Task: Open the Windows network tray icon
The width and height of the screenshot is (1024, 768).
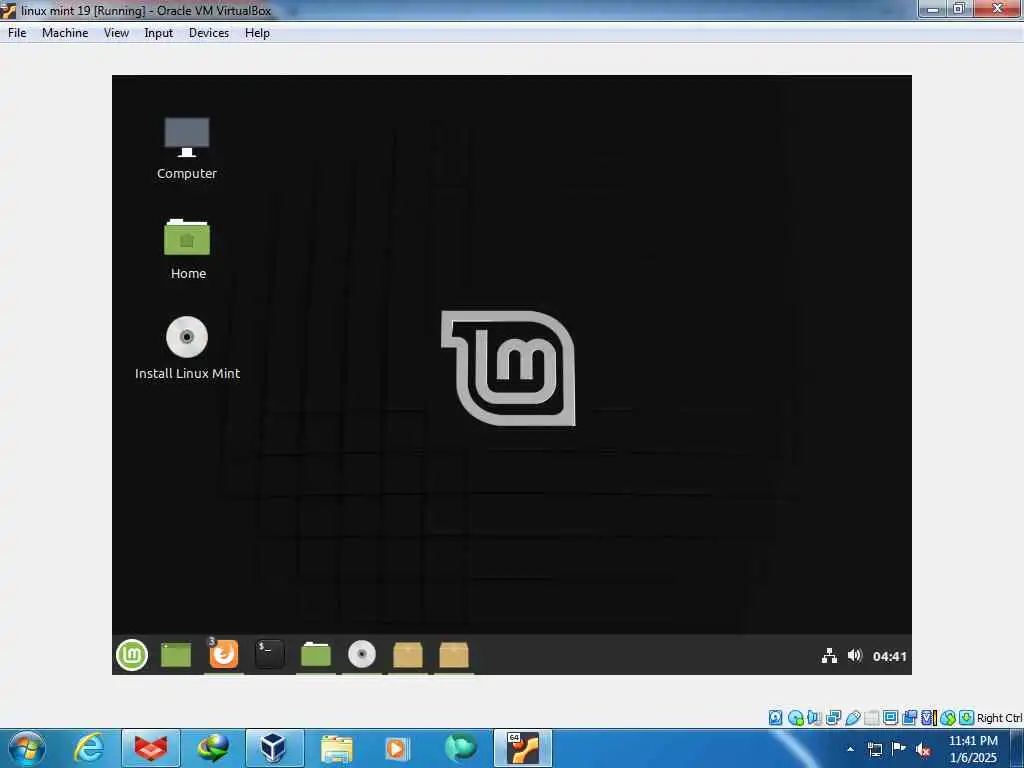Action: click(x=874, y=749)
